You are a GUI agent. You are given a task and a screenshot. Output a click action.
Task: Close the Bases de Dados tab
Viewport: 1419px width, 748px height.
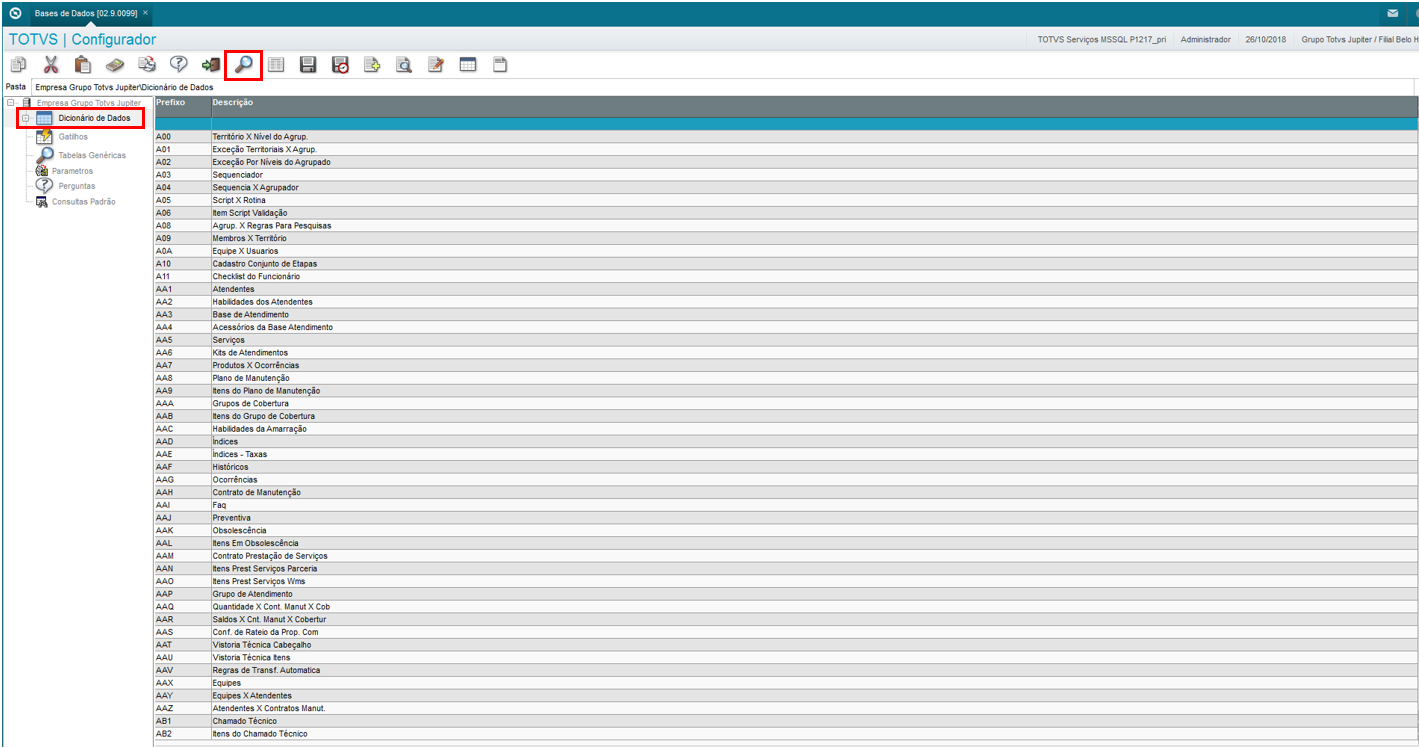tap(146, 13)
